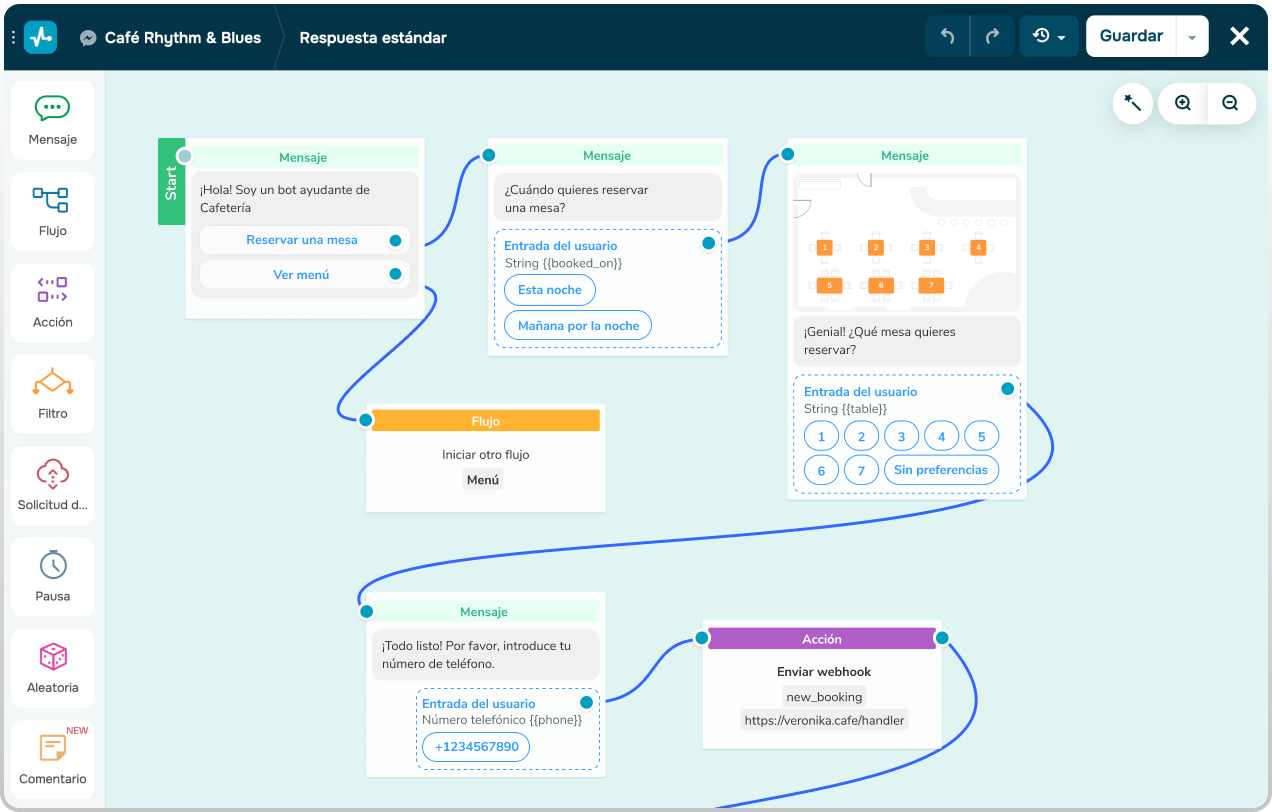Click the Acción block output connector
Viewport: 1272px width, 812px height.
942,638
